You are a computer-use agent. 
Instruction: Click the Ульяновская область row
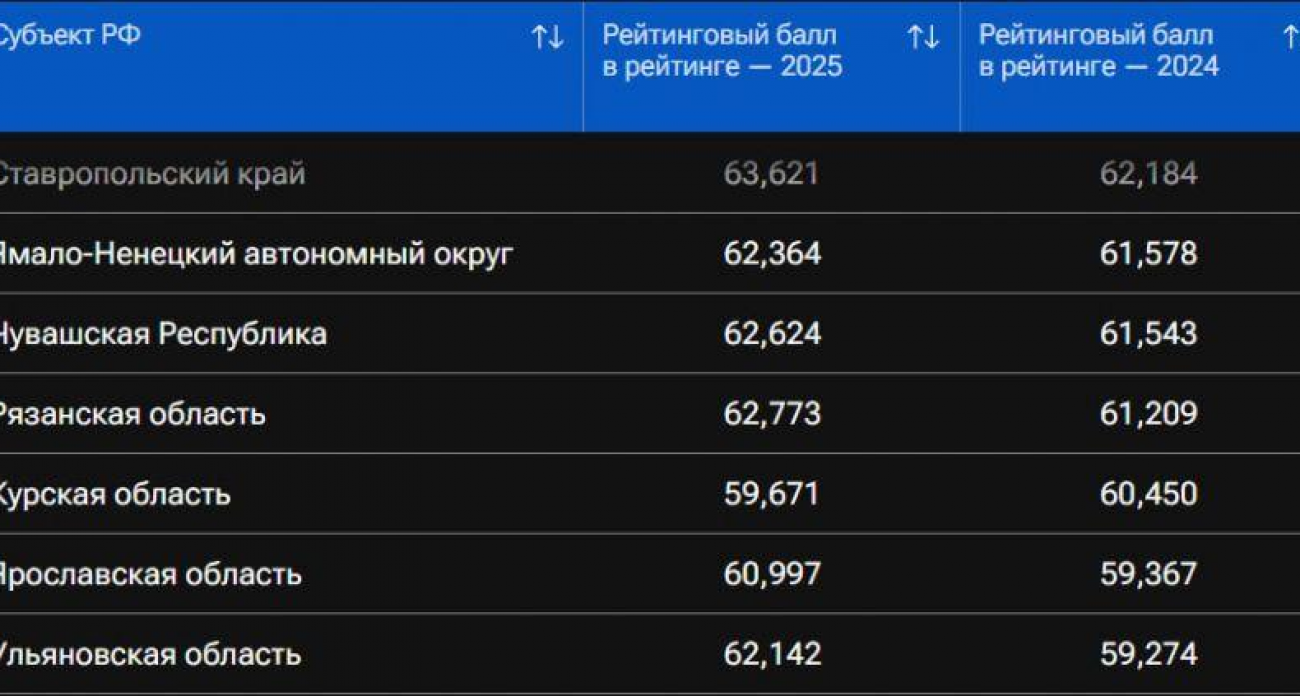[150, 653]
